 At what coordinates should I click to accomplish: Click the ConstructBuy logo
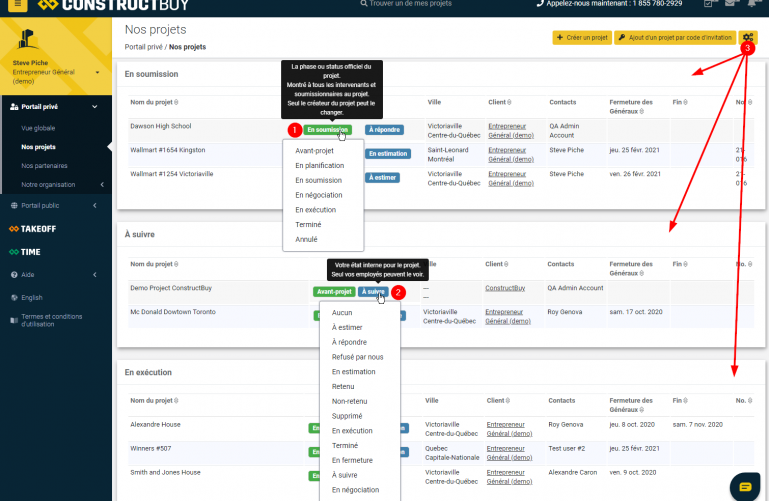tap(113, 5)
